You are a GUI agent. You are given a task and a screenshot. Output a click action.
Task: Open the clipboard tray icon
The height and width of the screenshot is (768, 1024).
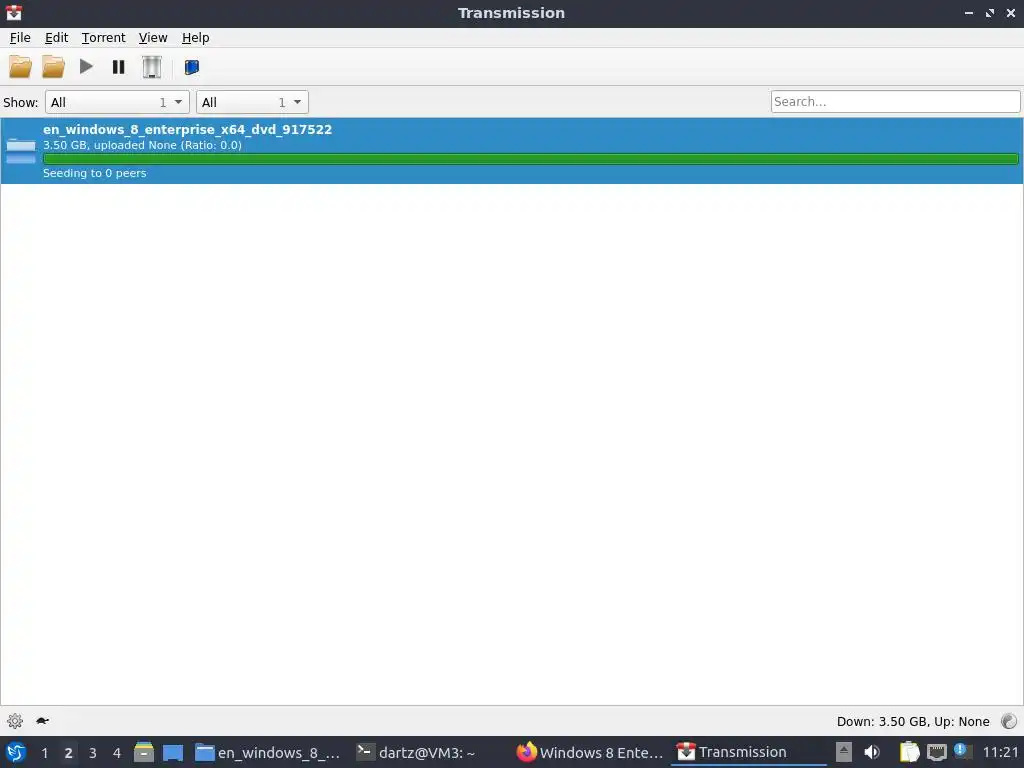pos(909,752)
